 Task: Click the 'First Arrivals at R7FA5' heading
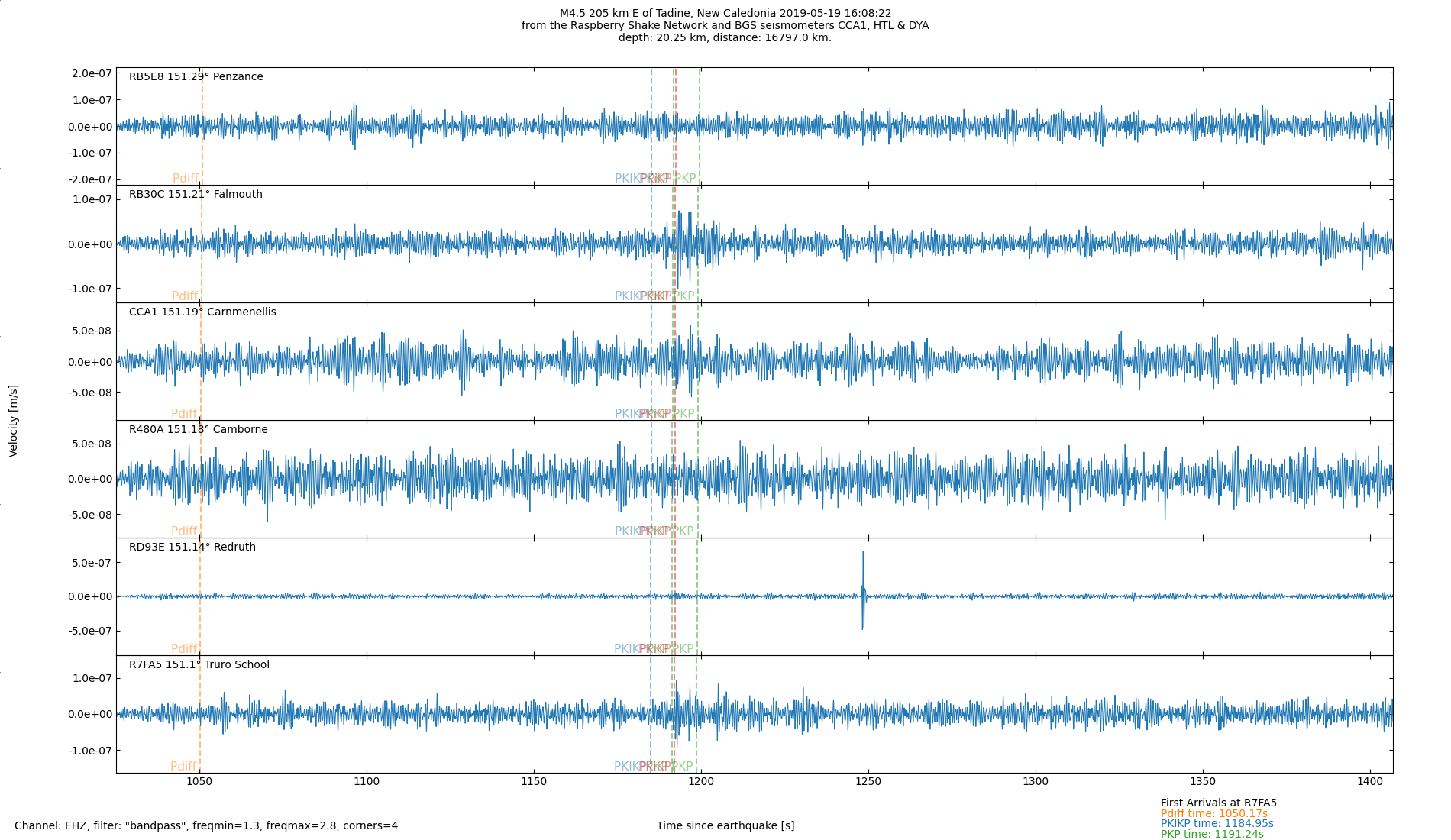tap(1219, 803)
